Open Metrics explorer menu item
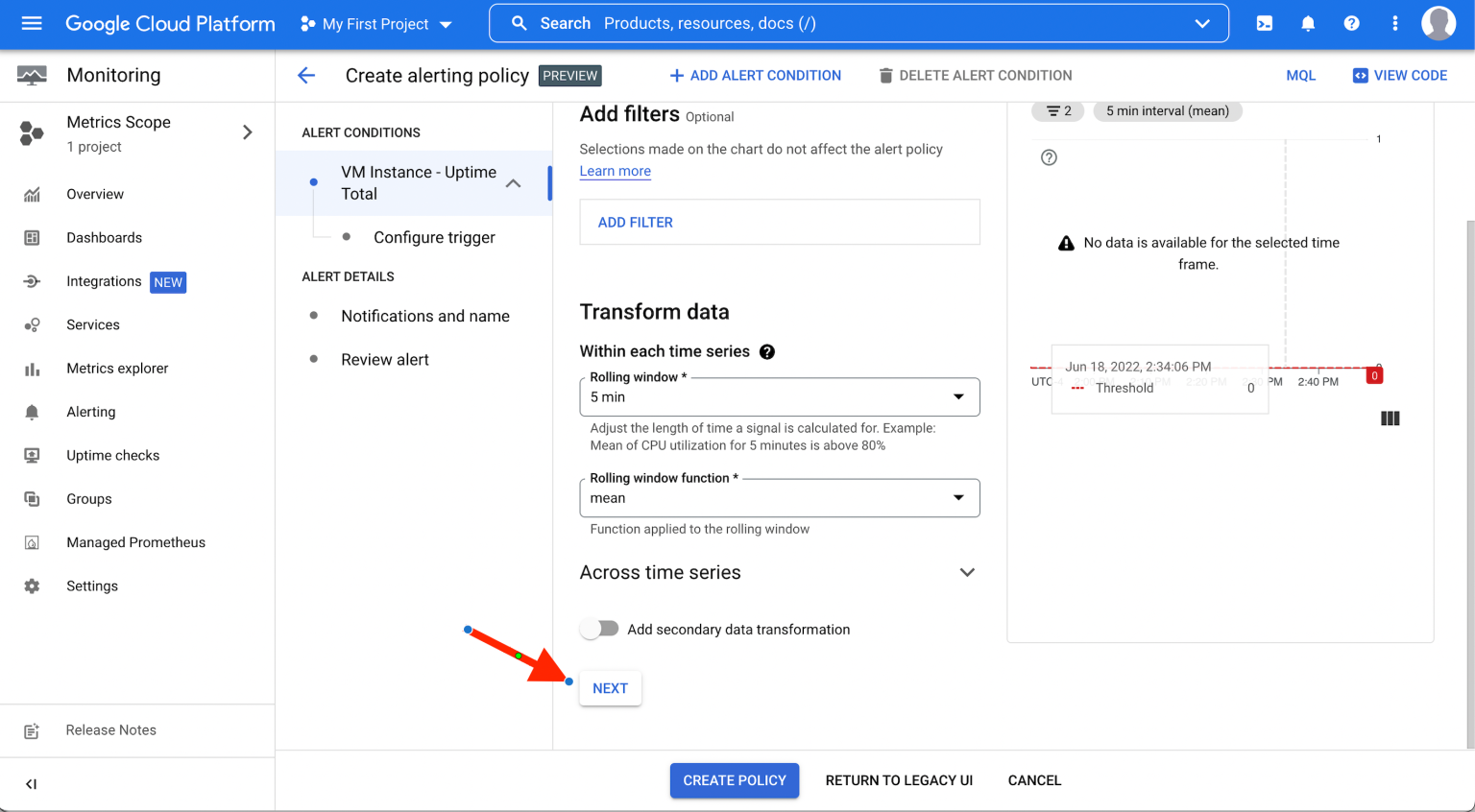This screenshot has width=1475, height=812. click(117, 369)
